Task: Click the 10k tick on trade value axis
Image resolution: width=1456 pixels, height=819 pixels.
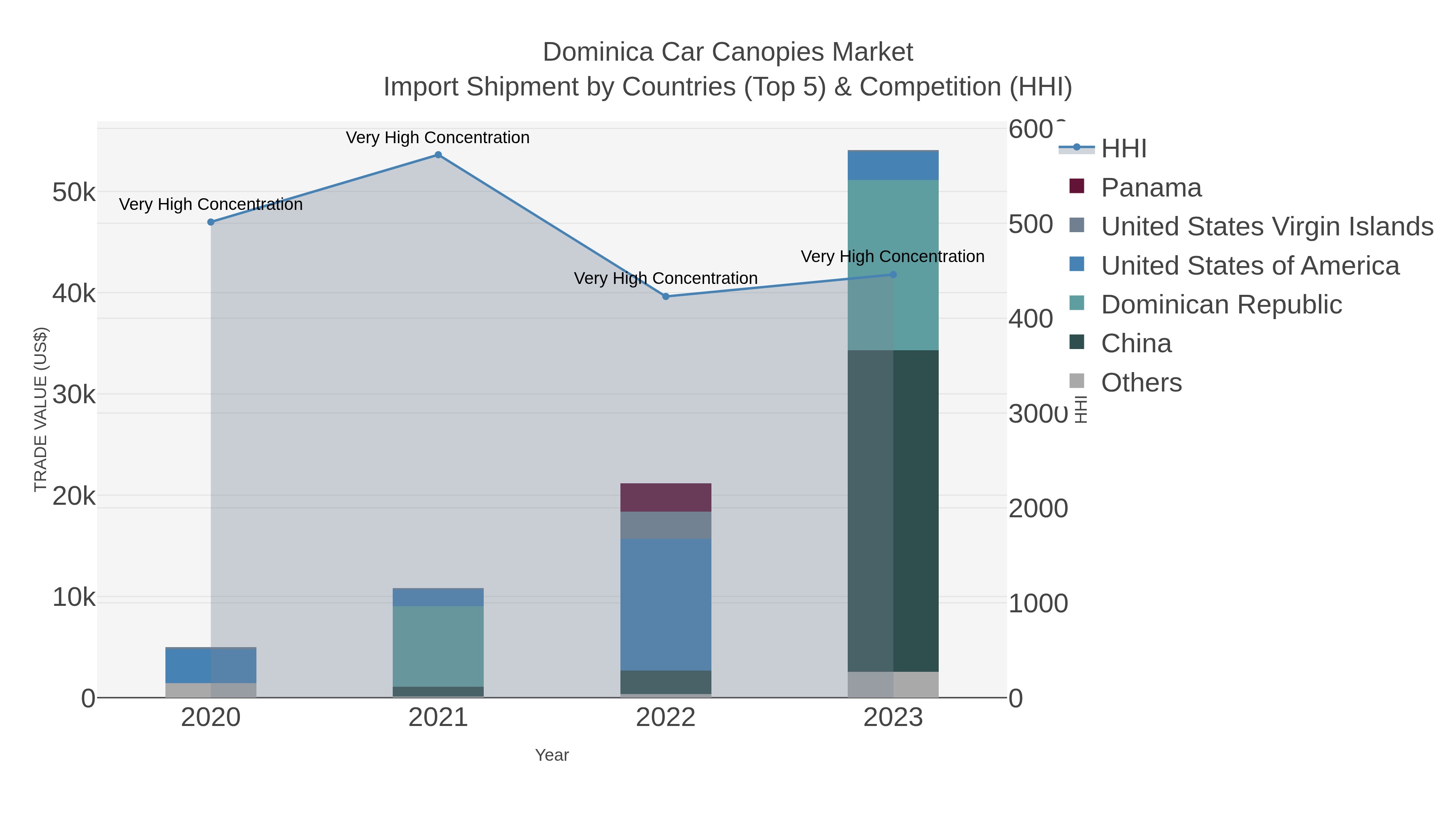Action: [x=74, y=597]
